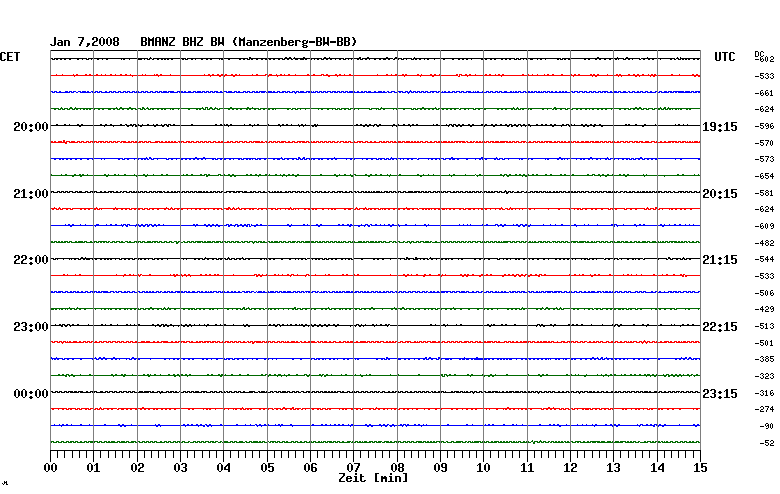Click the UTC time label '19:15'
Screen dimensions: 780x494
pos(720,127)
